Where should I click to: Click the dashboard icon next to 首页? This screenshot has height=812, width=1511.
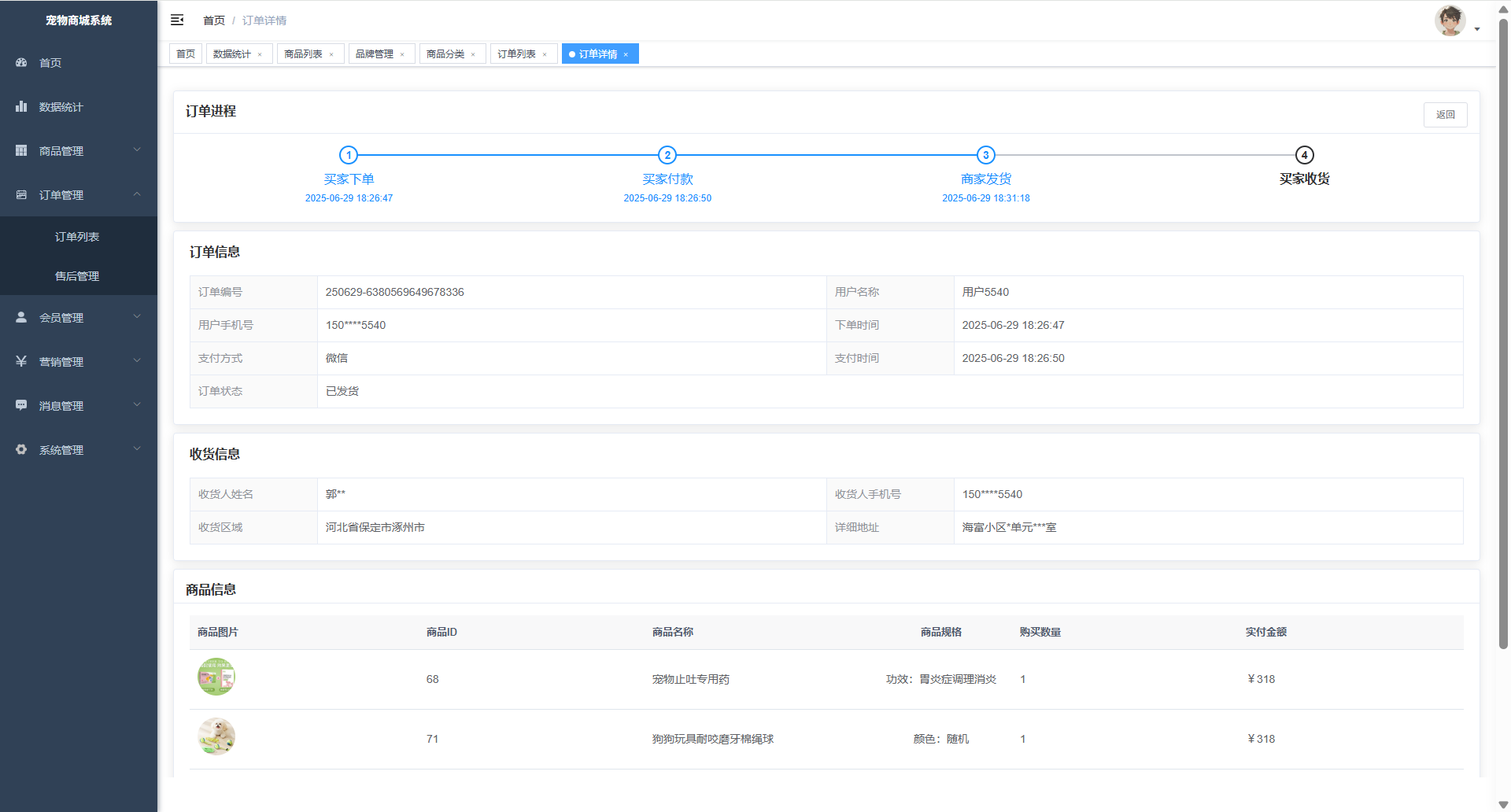tap(21, 62)
